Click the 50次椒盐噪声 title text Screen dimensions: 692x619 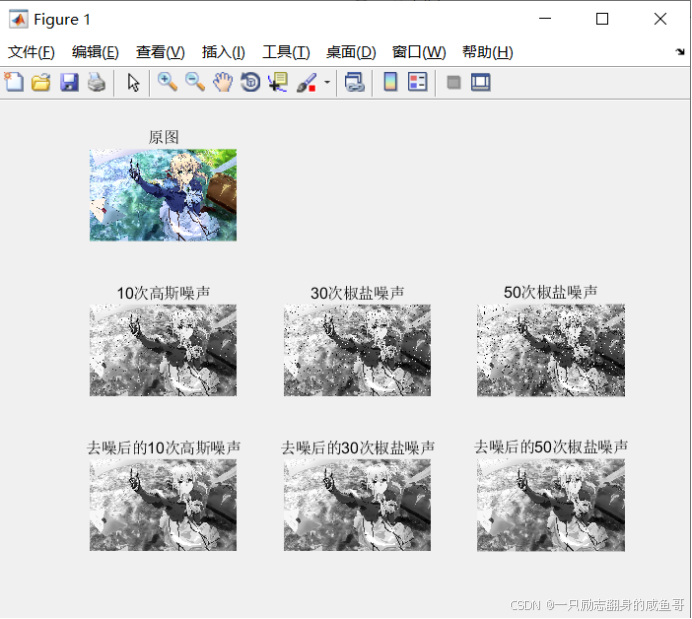click(550, 292)
